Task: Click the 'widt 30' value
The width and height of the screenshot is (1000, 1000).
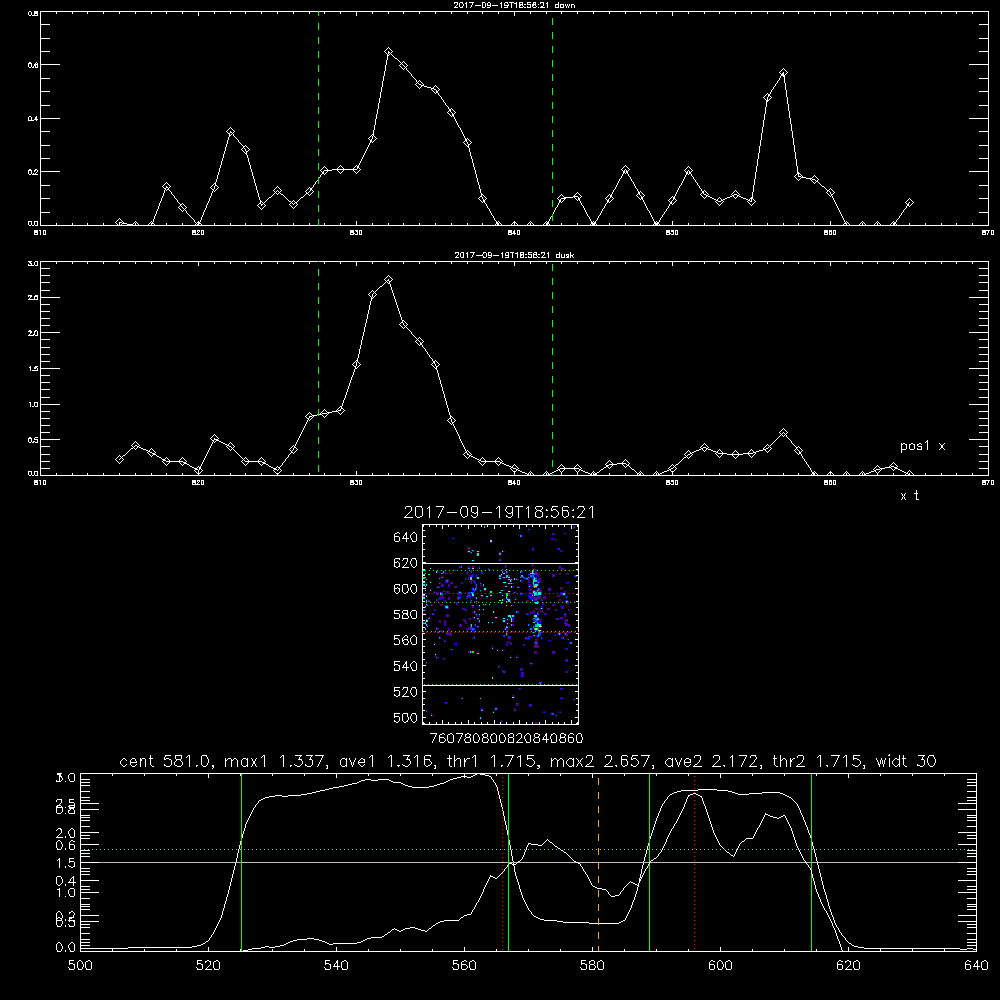Action: (906, 761)
